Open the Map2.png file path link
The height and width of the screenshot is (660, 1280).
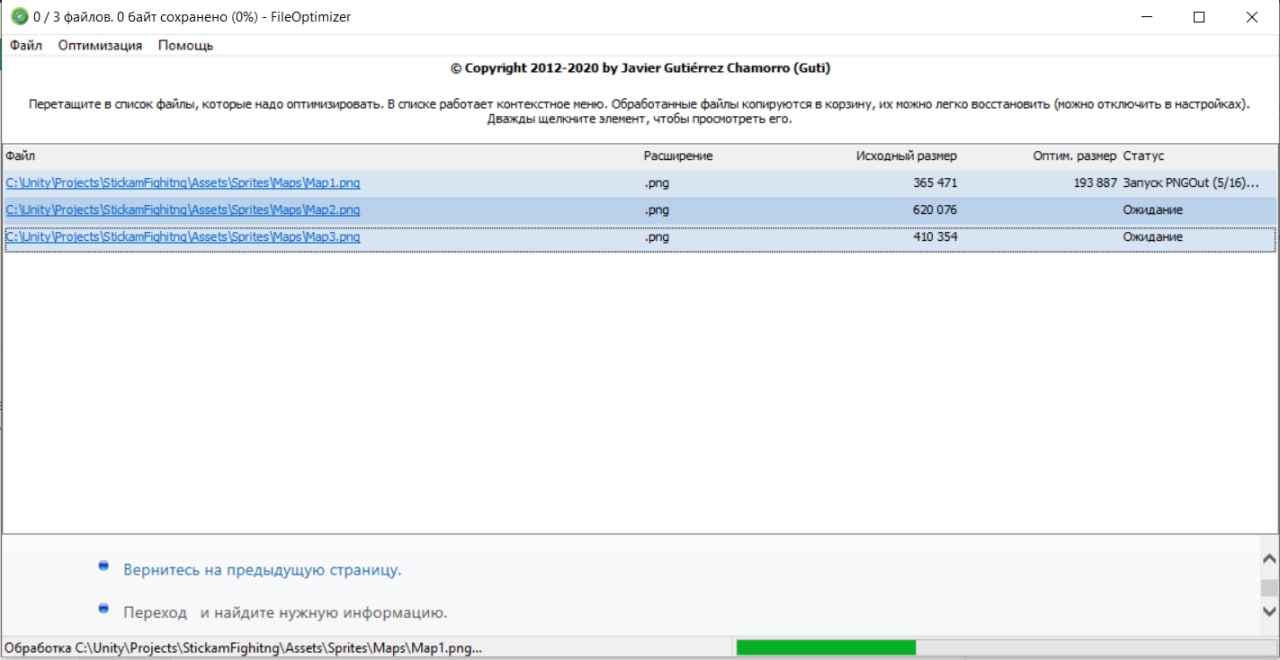click(183, 210)
